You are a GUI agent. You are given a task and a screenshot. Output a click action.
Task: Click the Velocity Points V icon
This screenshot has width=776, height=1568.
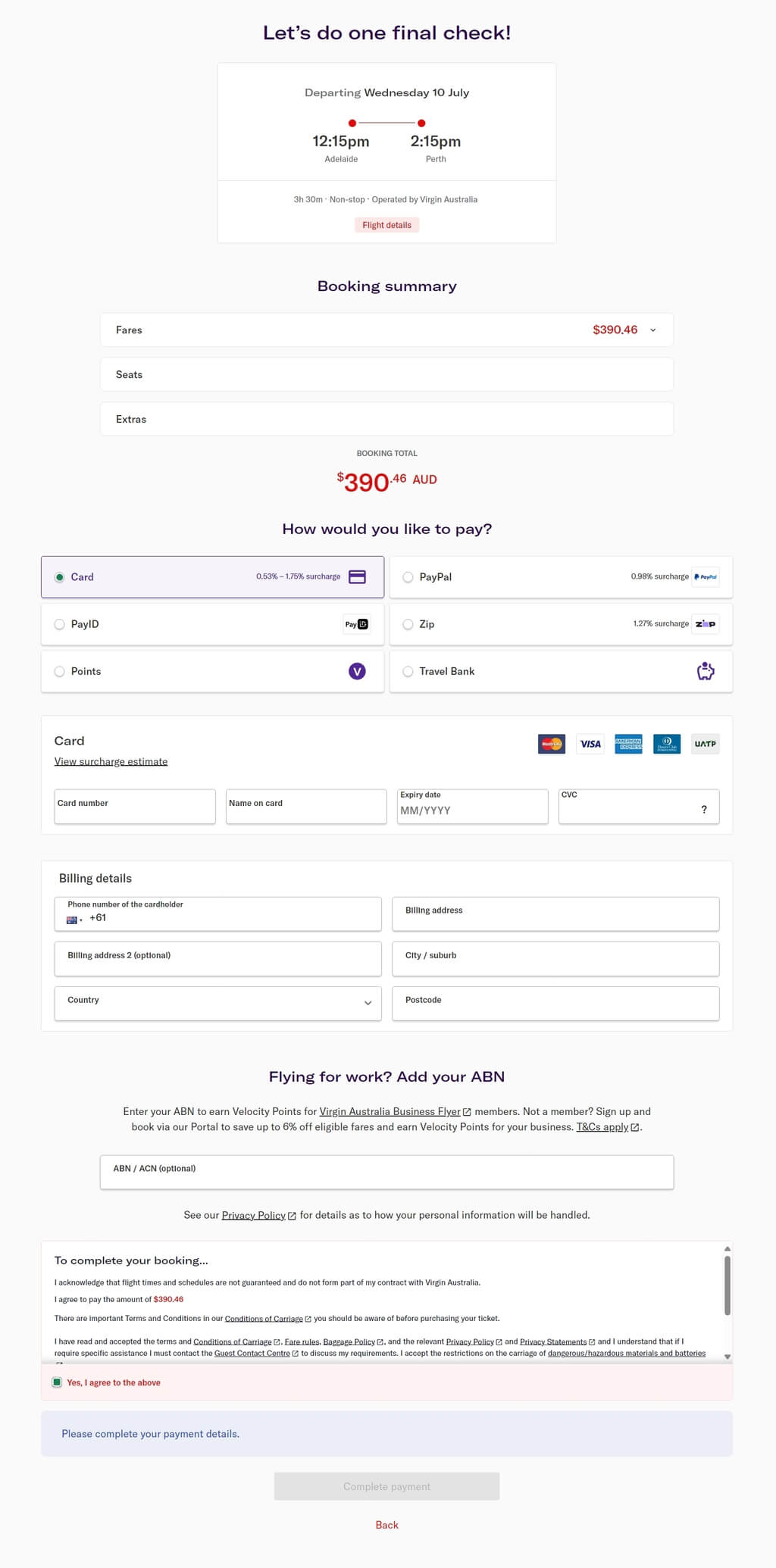coord(357,671)
